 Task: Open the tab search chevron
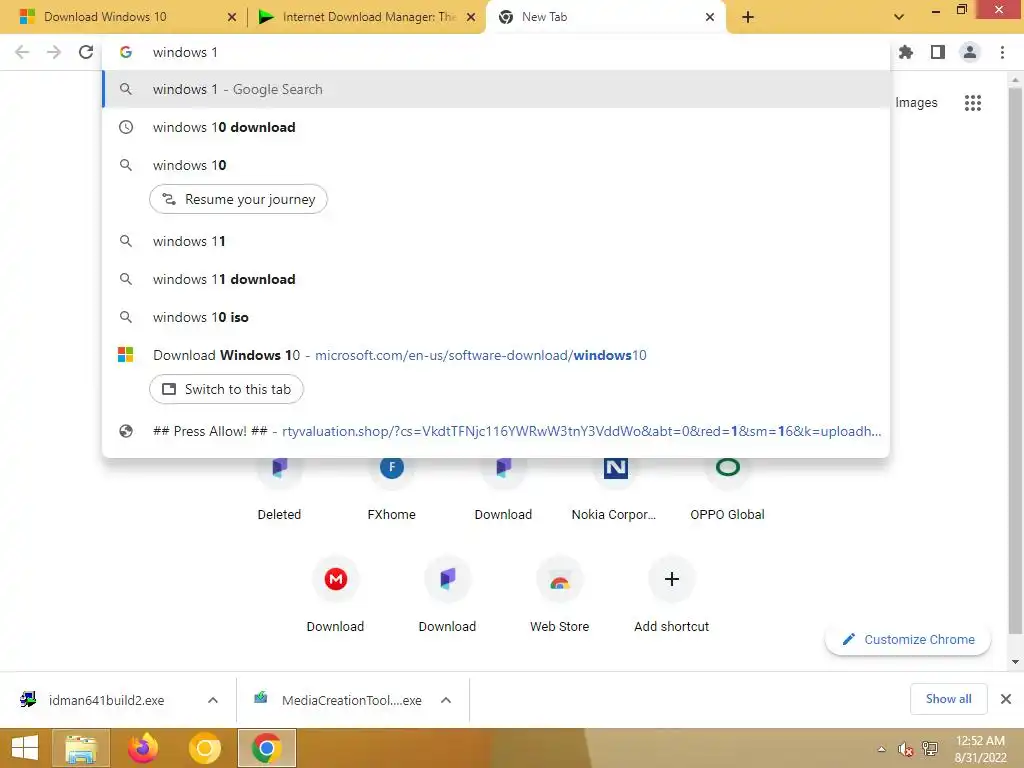pyautogui.click(x=899, y=17)
